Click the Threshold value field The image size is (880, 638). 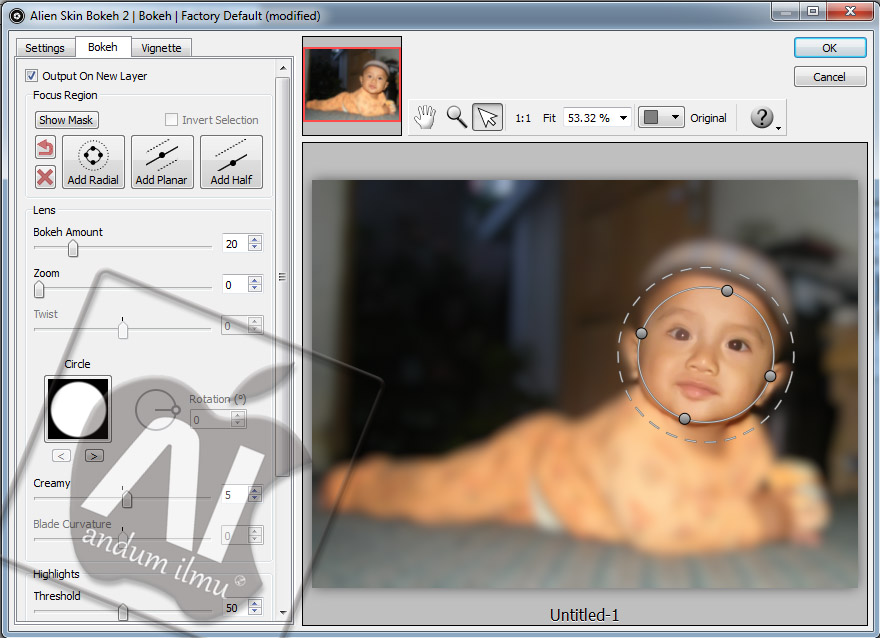(x=235, y=608)
